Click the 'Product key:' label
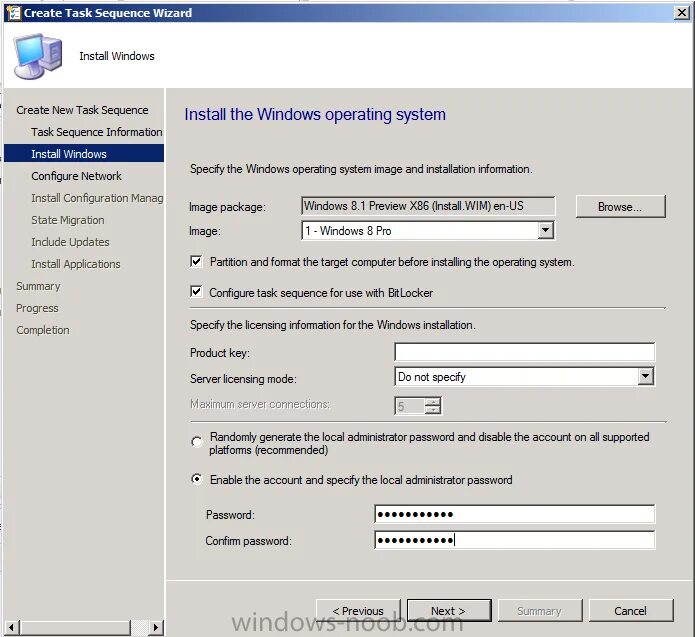Viewport: 695px width, 637px height. coord(220,353)
